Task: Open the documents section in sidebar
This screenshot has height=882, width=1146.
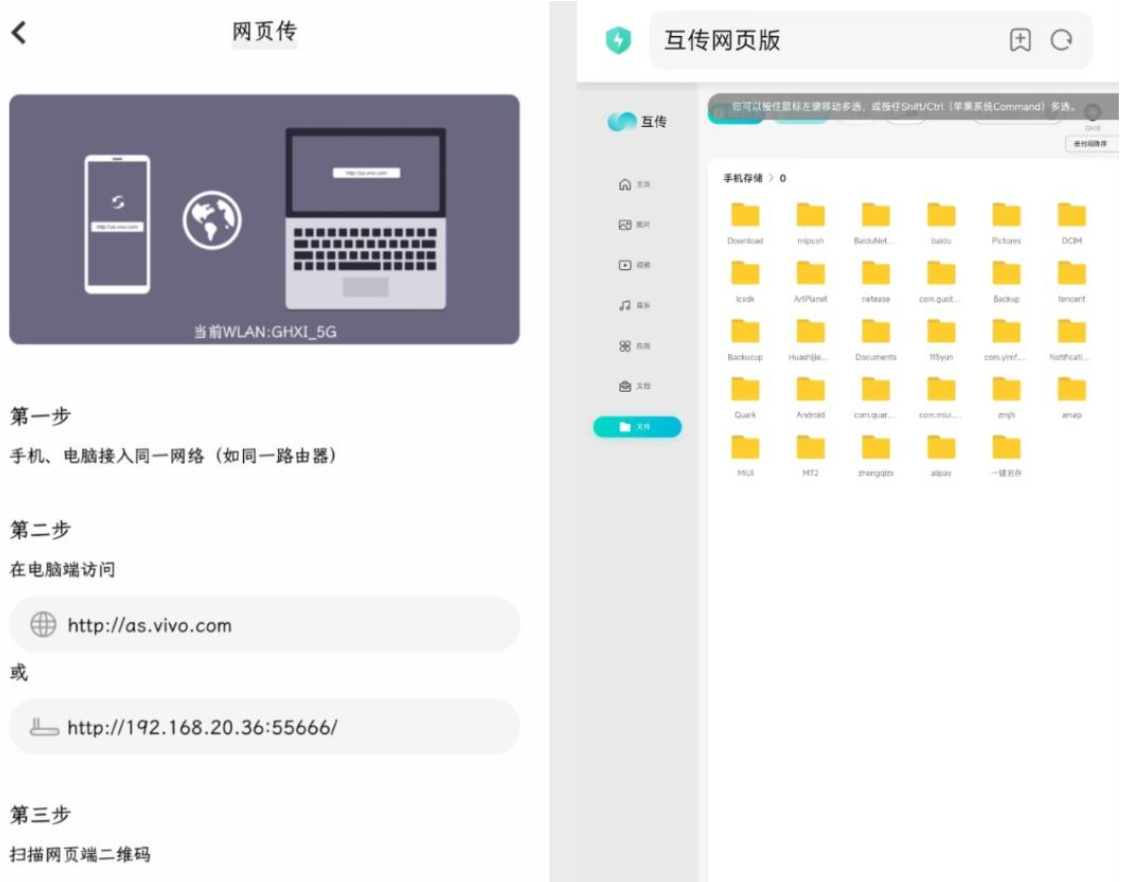Action: (x=634, y=386)
